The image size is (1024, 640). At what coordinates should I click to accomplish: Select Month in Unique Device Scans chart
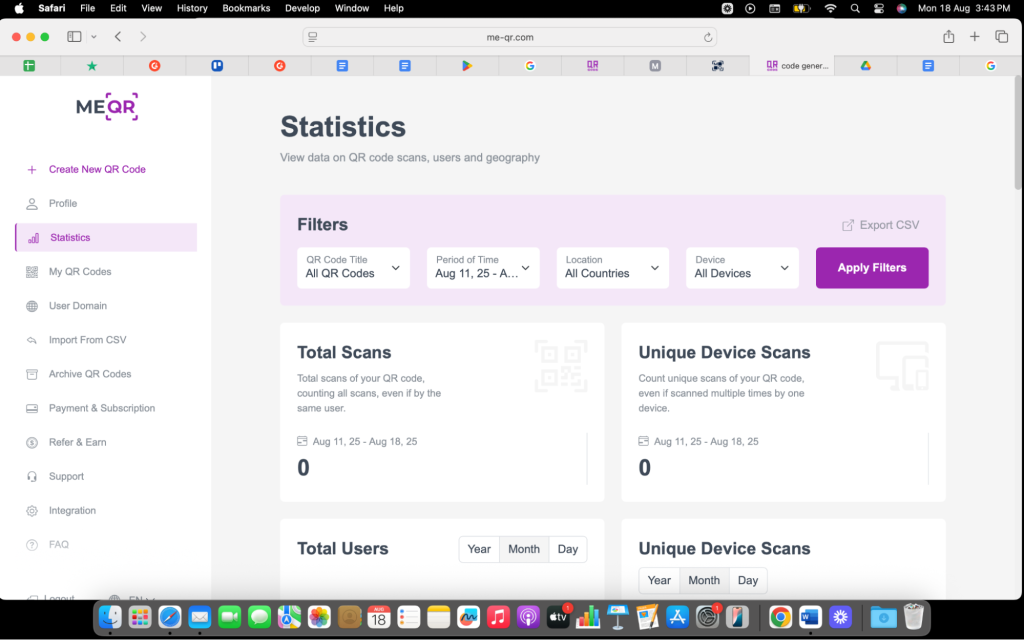(703, 580)
